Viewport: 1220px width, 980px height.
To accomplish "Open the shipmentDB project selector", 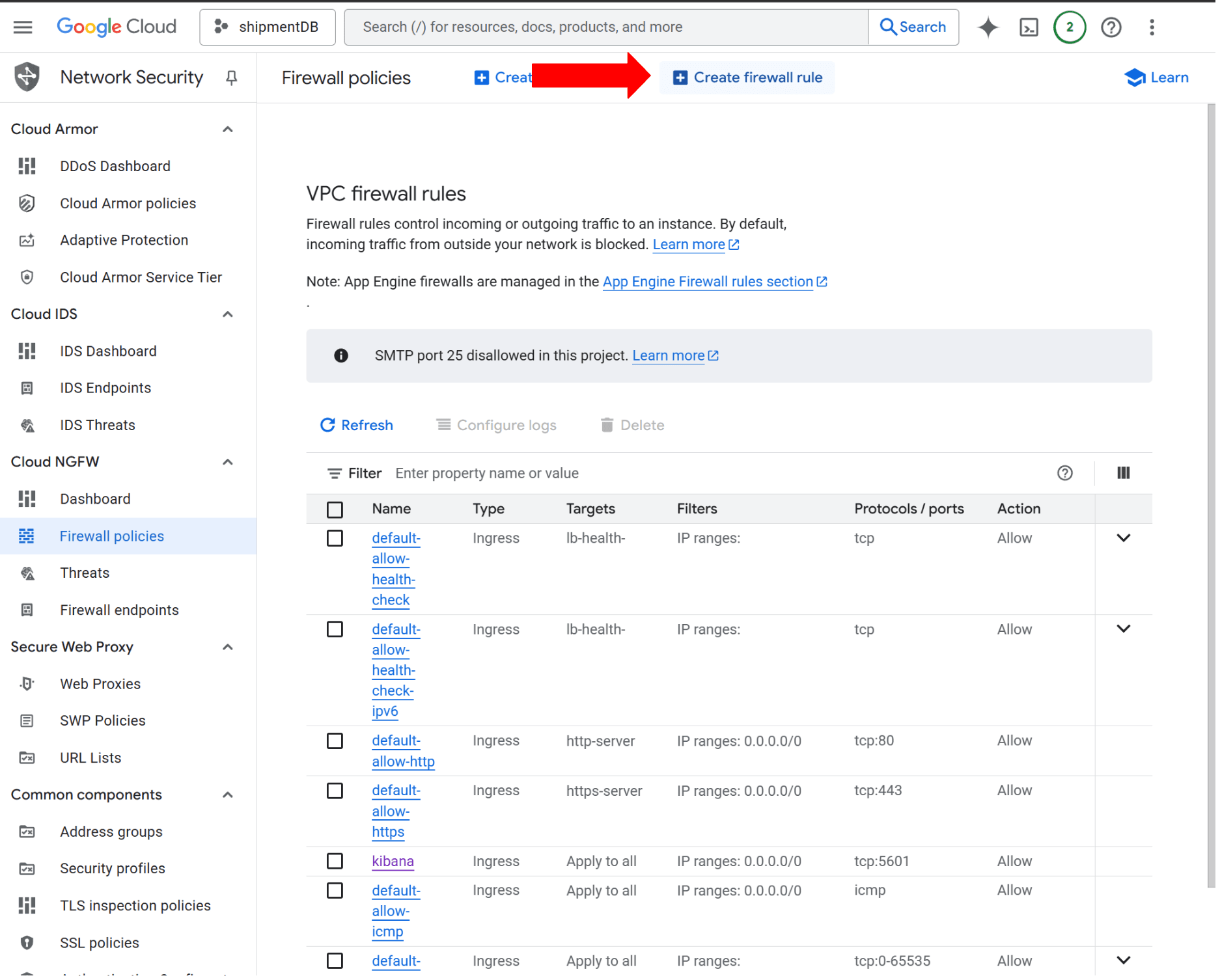I will tap(268, 27).
